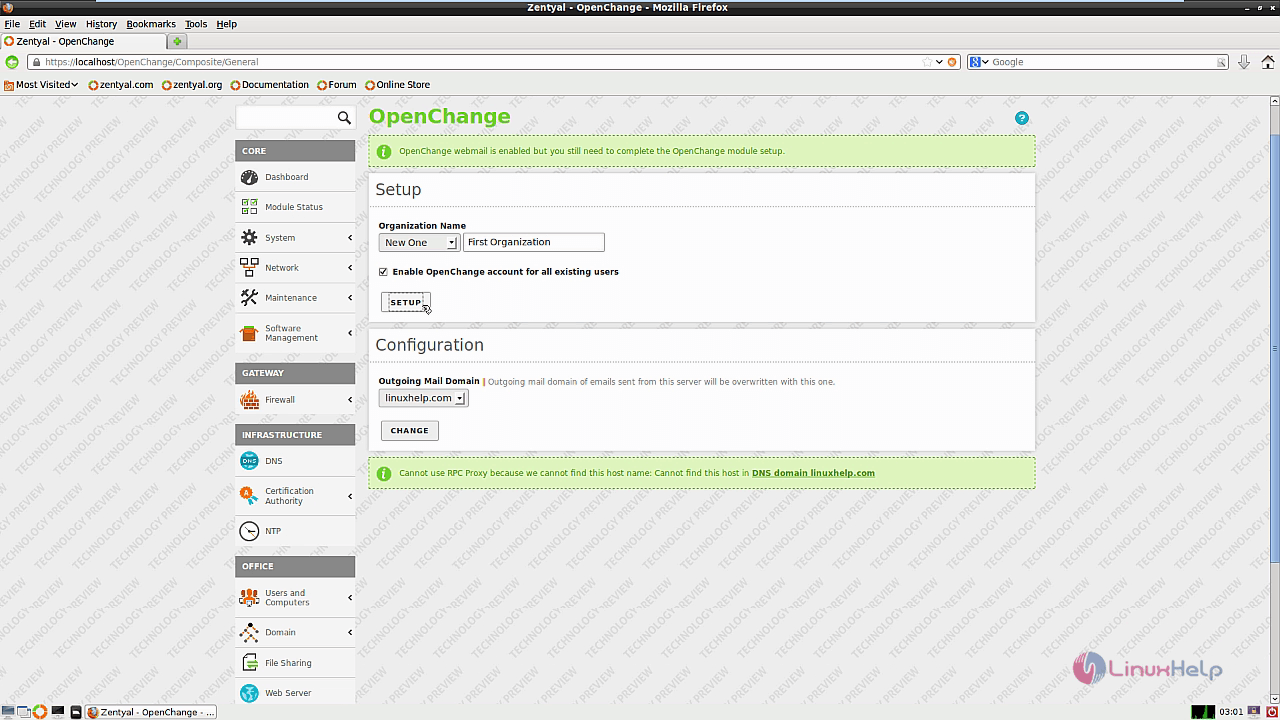Click the sidebar search input field
Viewport: 1280px width, 720px height.
coord(286,118)
